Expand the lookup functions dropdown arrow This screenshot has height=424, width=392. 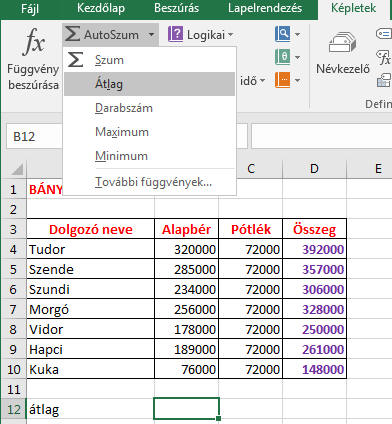[297, 34]
